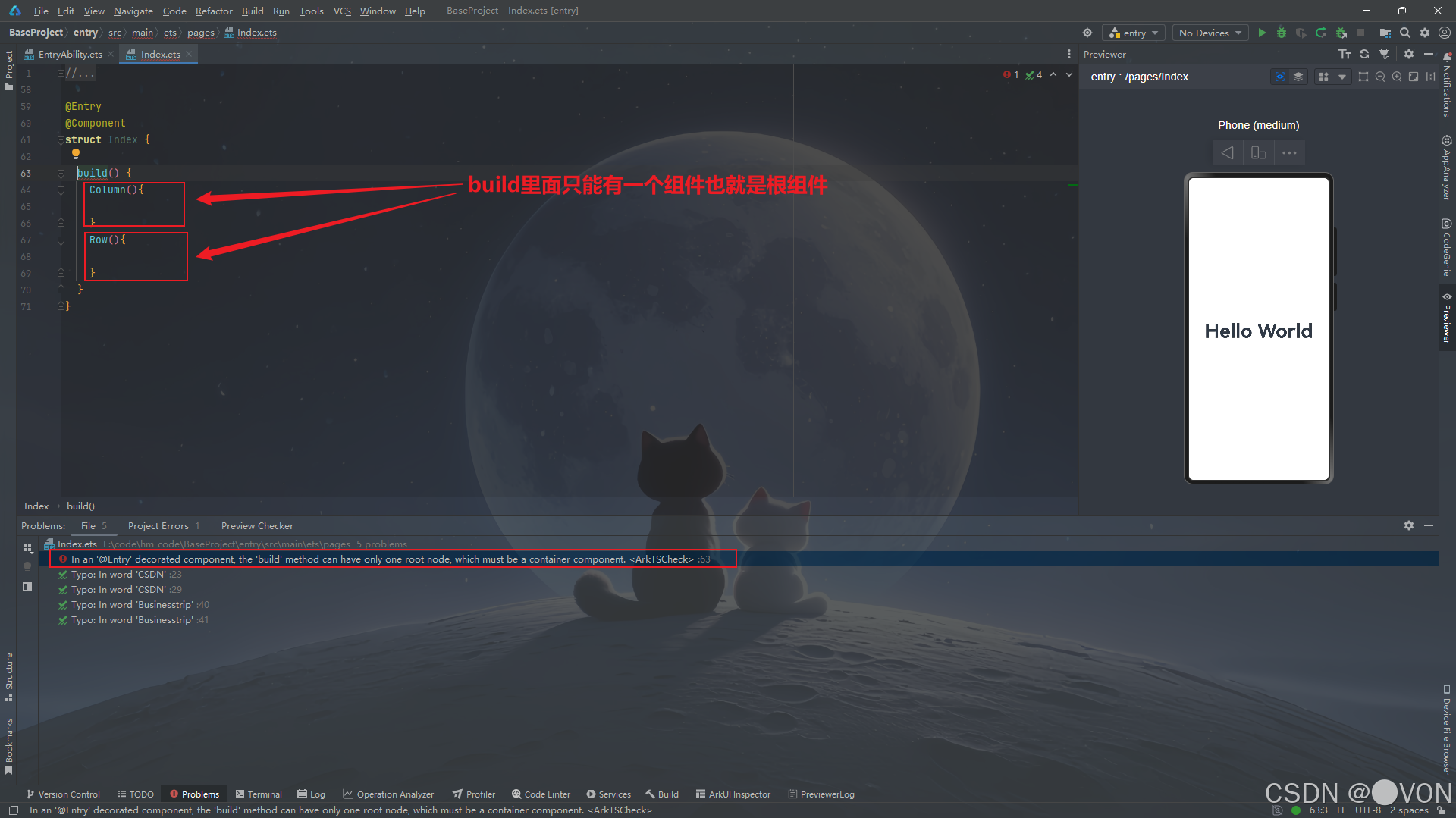Open Previewer panel settings gear
The image size is (1456, 818).
1409,54
